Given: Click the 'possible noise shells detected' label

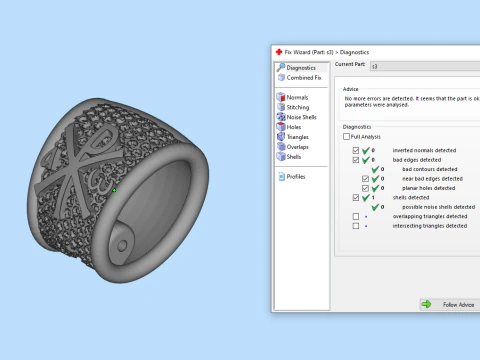Looking at the screenshot, I should click(439, 207).
